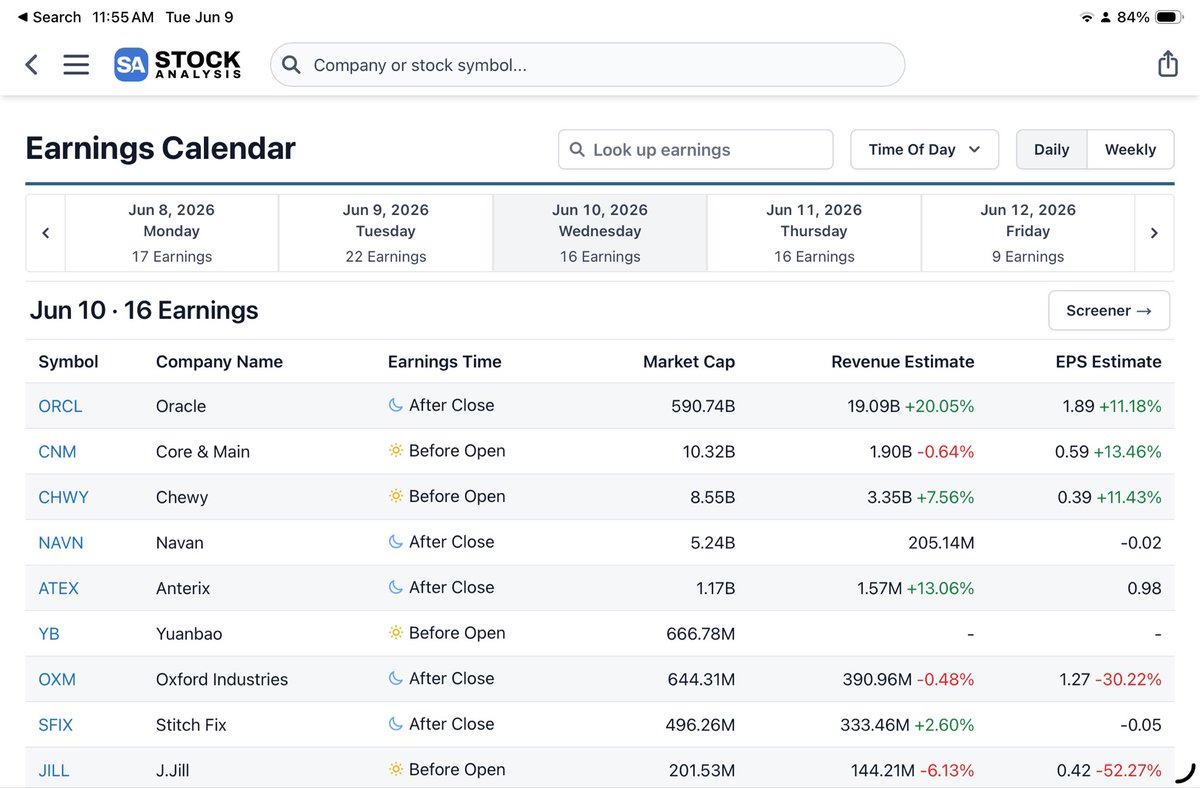Viewport: 1200px width, 788px height.
Task: Sort by the EPS Estimate column header
Action: coord(1108,362)
